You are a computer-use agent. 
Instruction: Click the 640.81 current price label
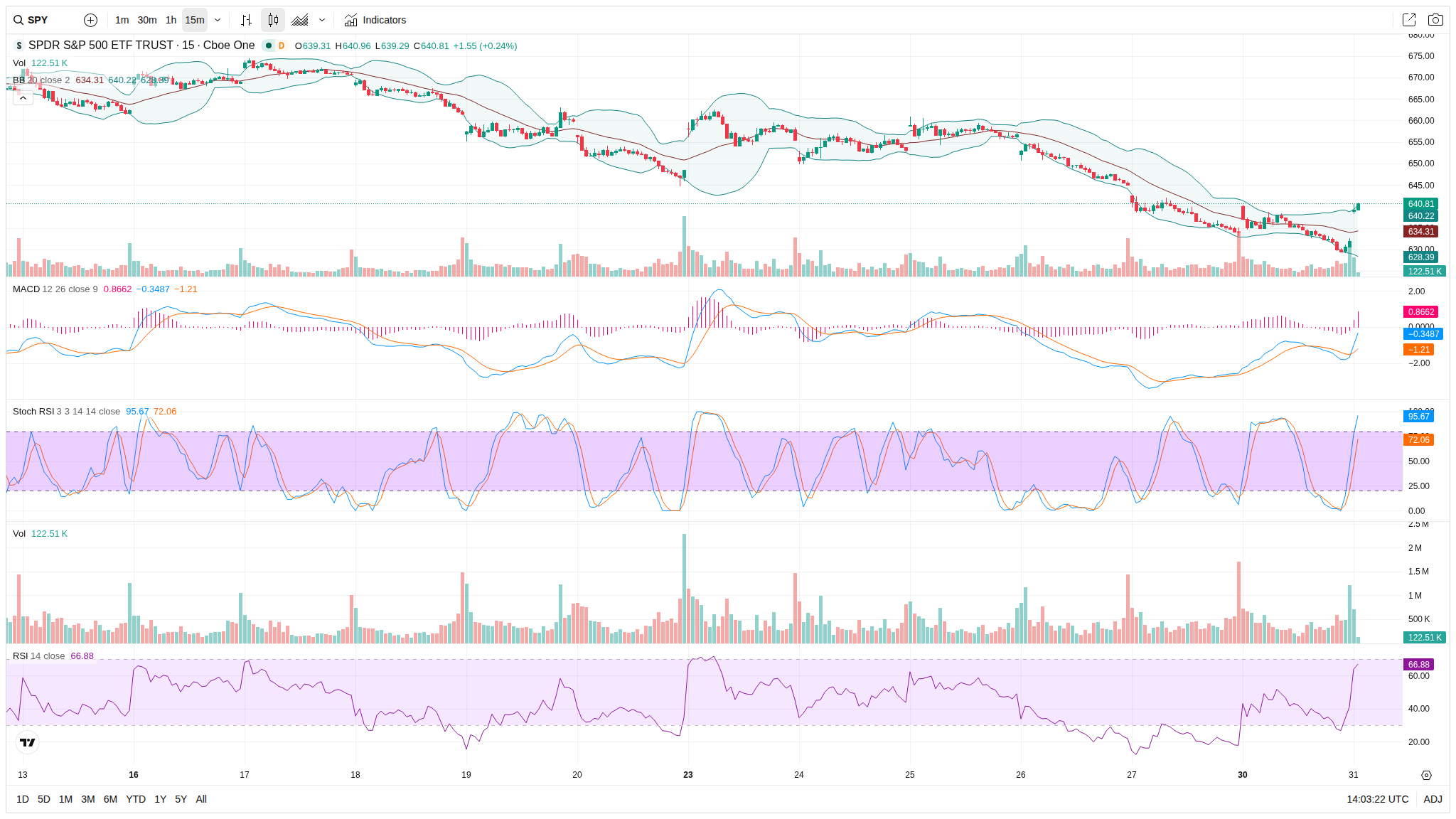[x=1420, y=204]
